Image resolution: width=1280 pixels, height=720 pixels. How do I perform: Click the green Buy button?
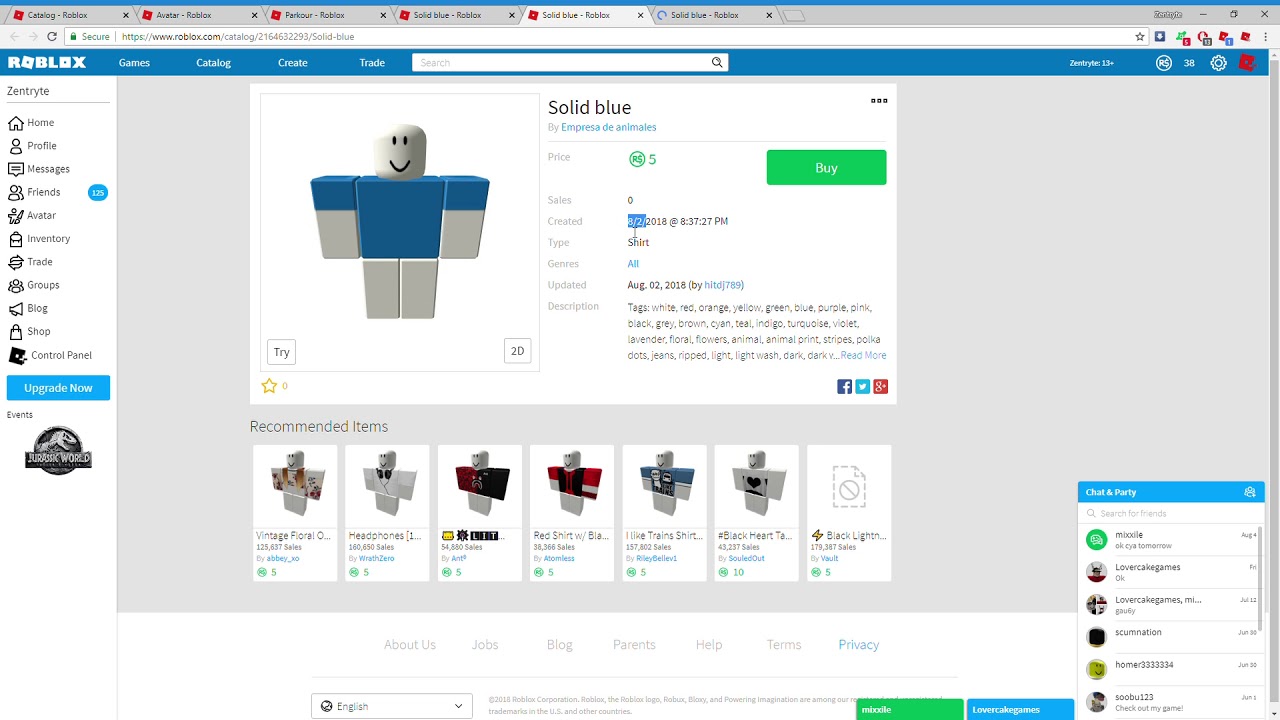point(826,168)
